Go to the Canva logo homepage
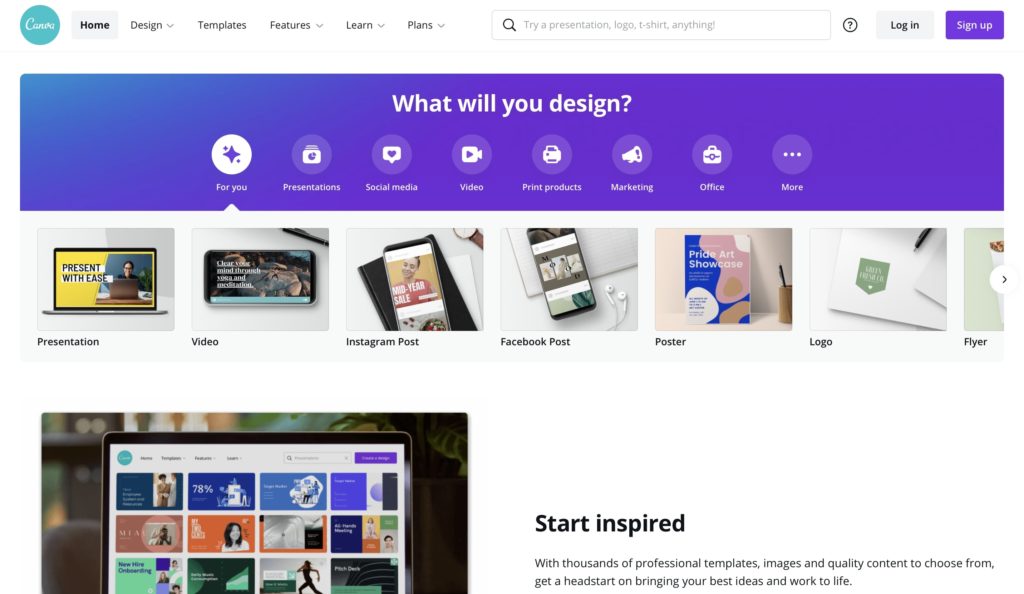Screen dimensions: 1024x594 pos(40,25)
